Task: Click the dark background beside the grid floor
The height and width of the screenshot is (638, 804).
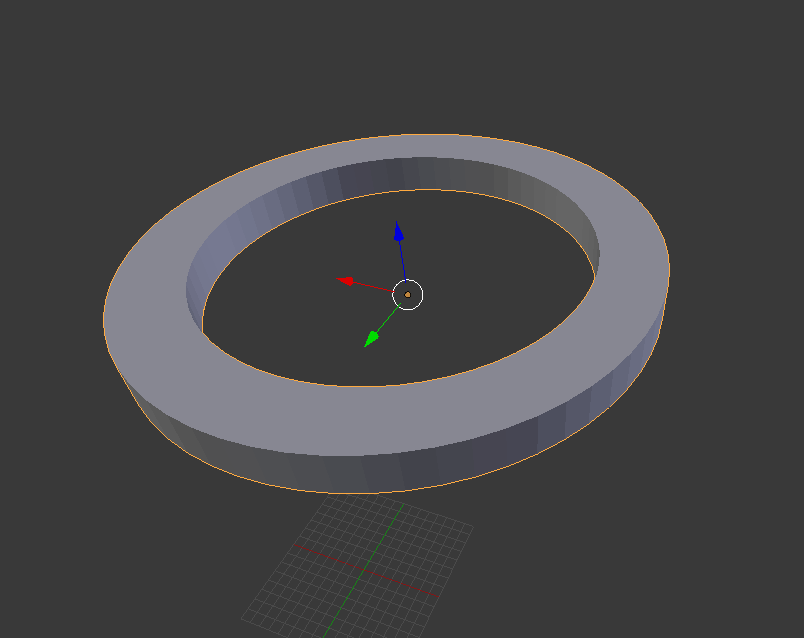Action: coord(615,564)
